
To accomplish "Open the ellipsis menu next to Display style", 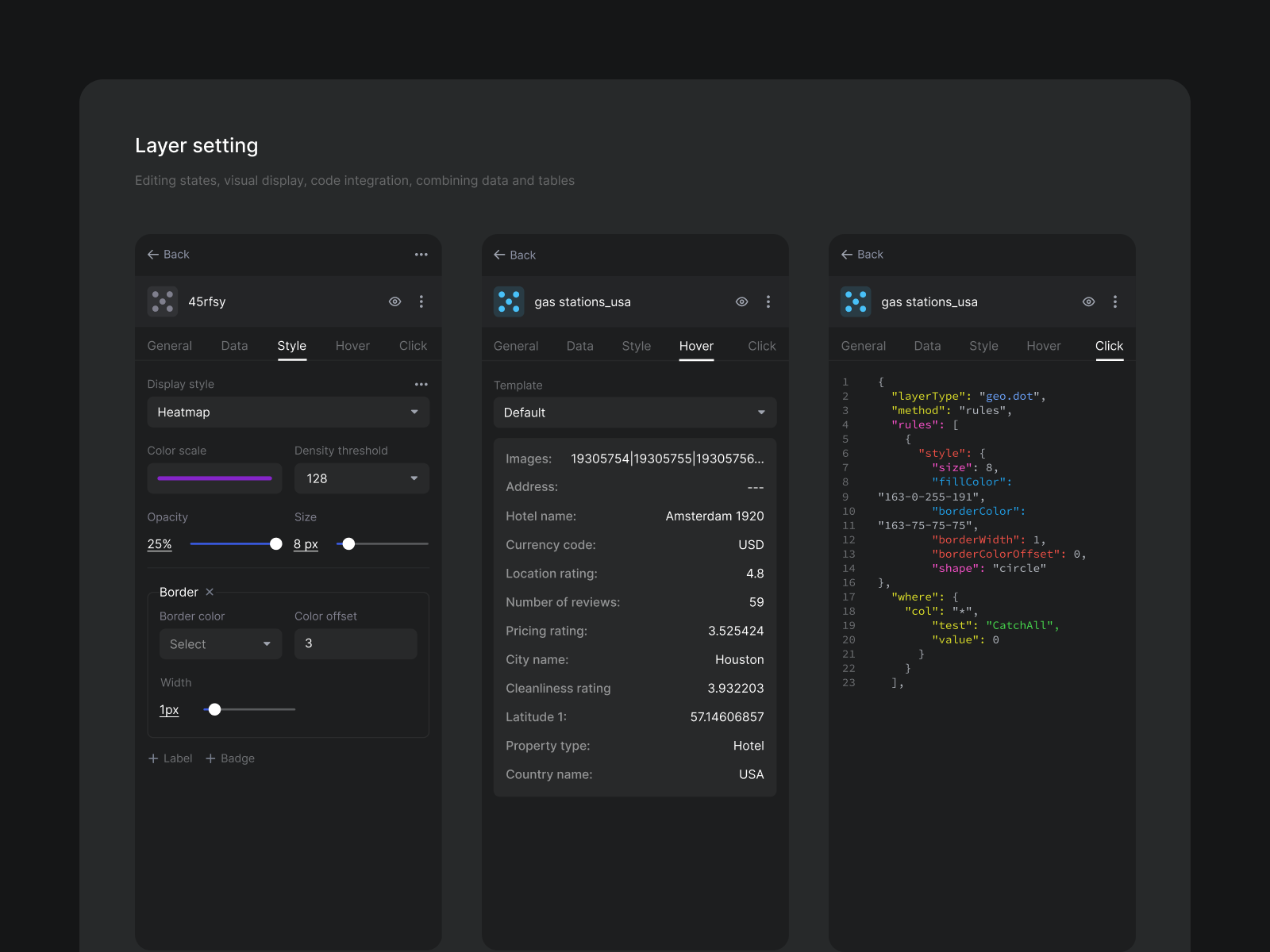I will pos(421,384).
